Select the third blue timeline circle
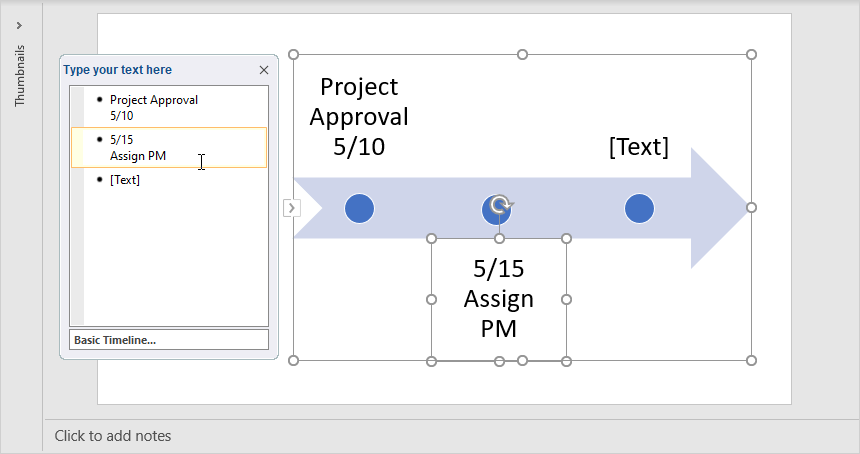This screenshot has height=454, width=860. [x=639, y=208]
